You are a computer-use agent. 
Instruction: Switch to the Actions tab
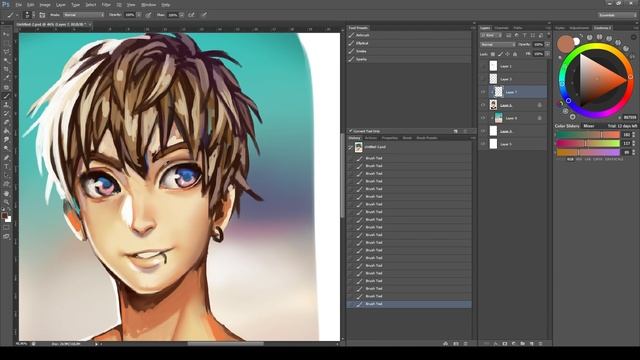click(x=371, y=138)
